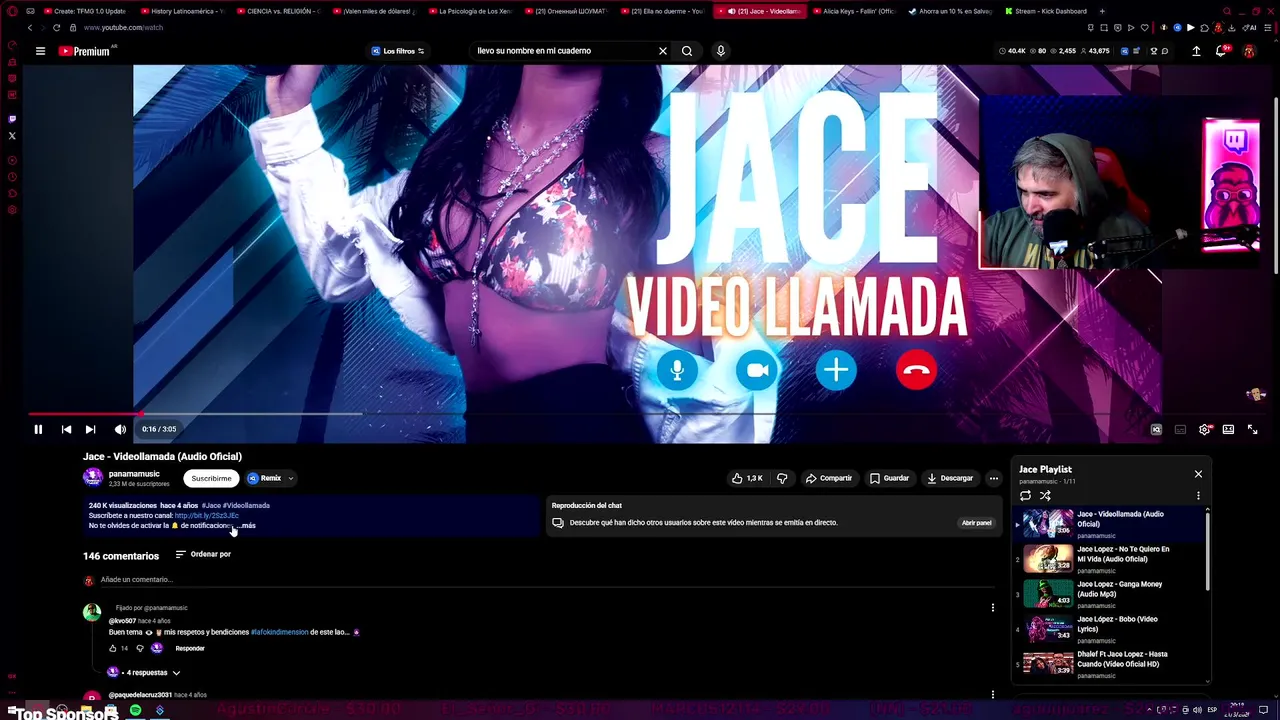Like the comment by @kvo507
This screenshot has height=720, width=1280.
point(113,648)
